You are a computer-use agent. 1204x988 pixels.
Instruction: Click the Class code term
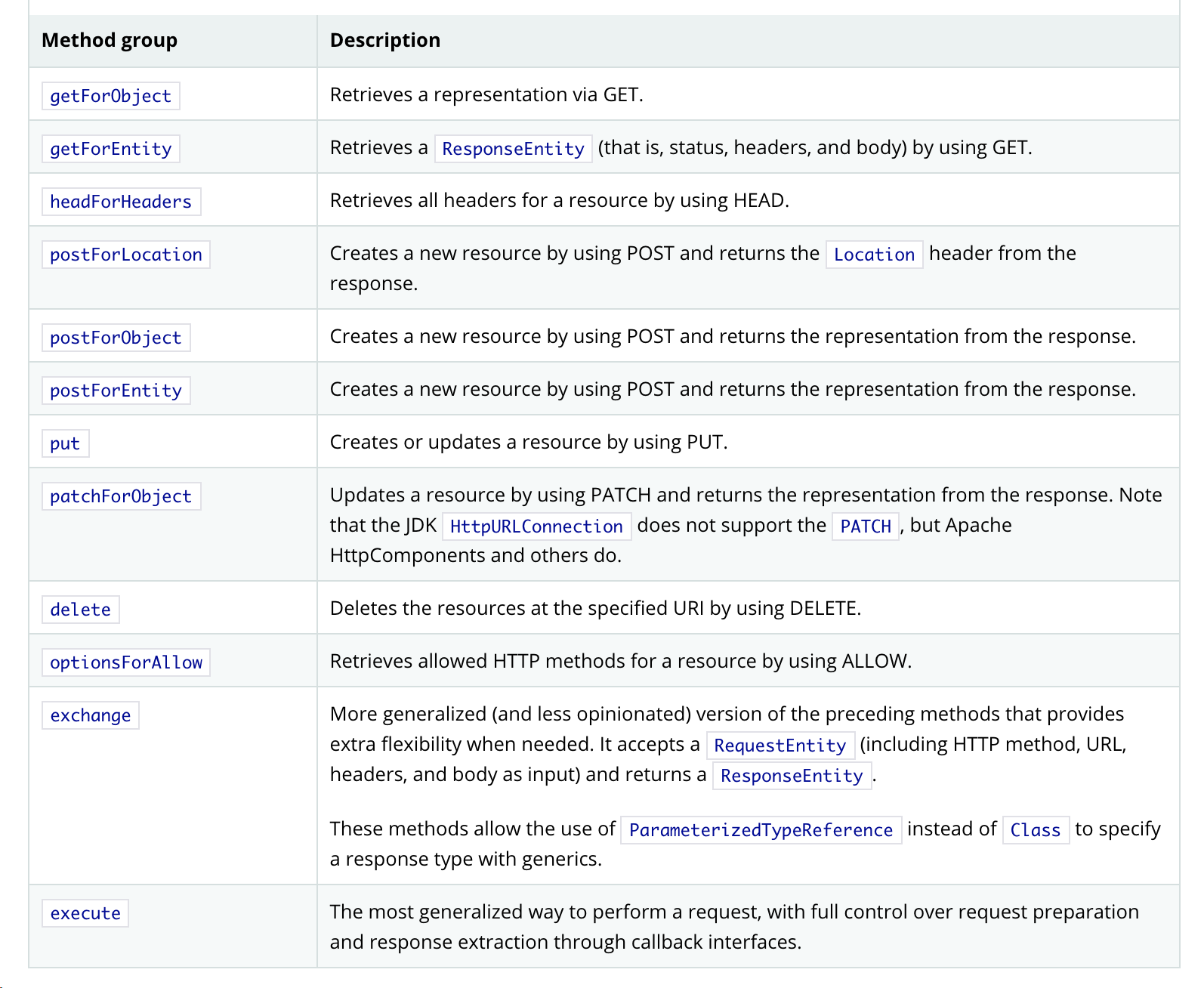(x=1036, y=830)
